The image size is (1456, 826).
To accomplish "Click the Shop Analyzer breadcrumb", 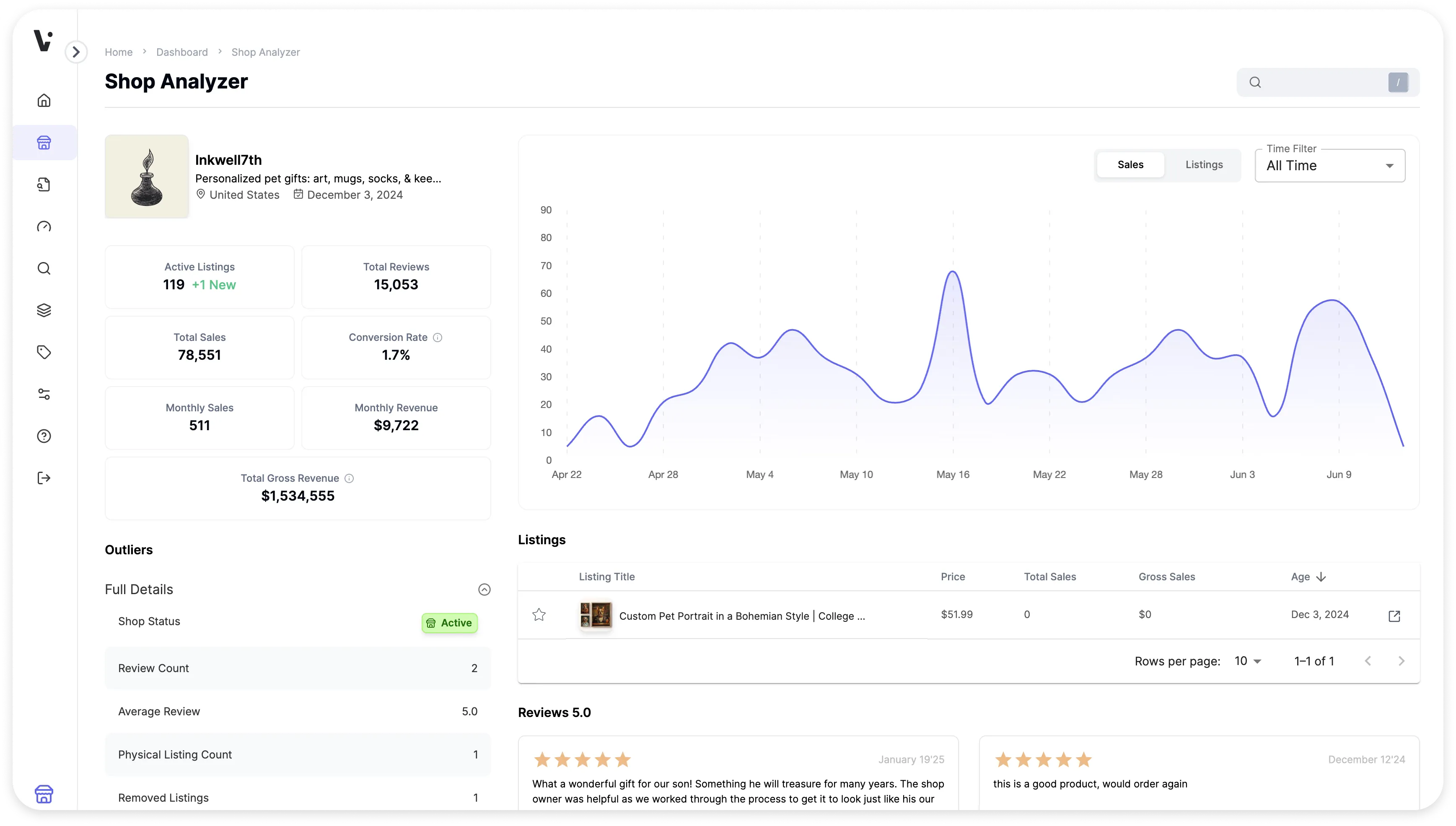I will coord(265,52).
